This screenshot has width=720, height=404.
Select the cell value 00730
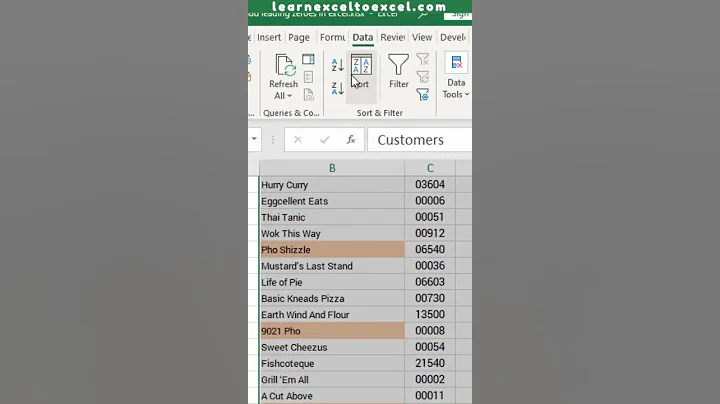tap(430, 298)
